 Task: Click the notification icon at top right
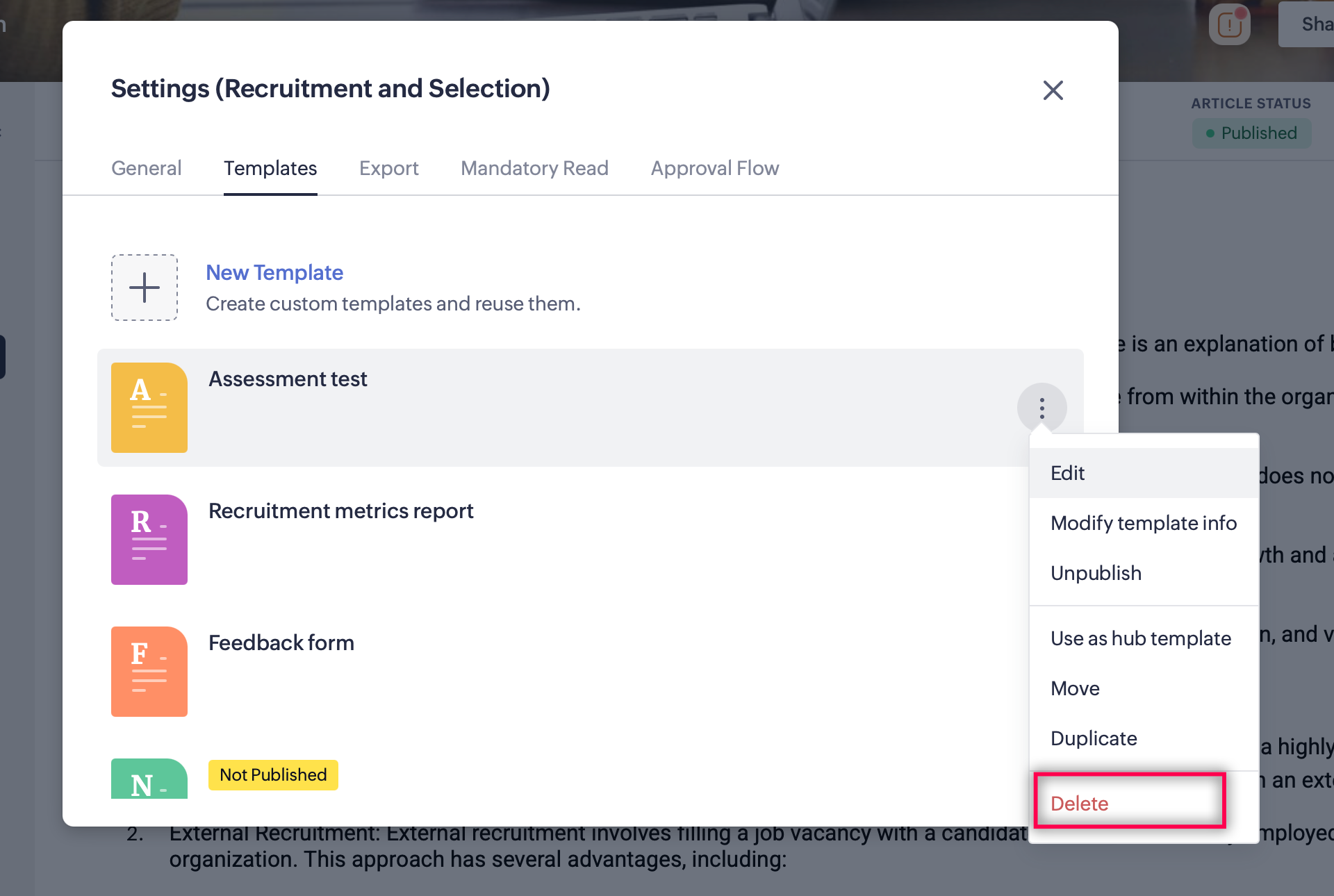click(x=1229, y=25)
